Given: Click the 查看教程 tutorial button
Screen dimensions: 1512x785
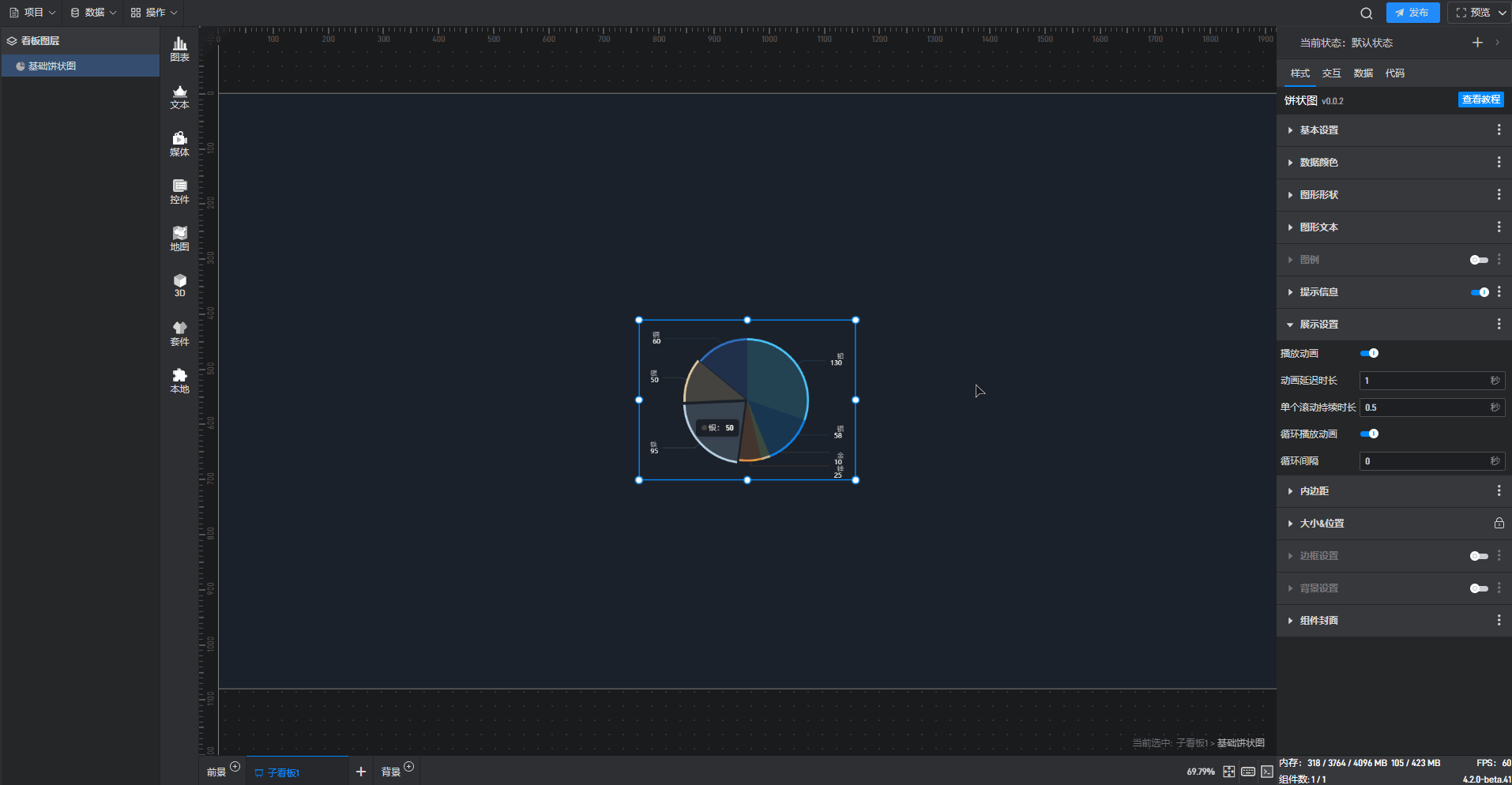Looking at the screenshot, I should point(1481,100).
